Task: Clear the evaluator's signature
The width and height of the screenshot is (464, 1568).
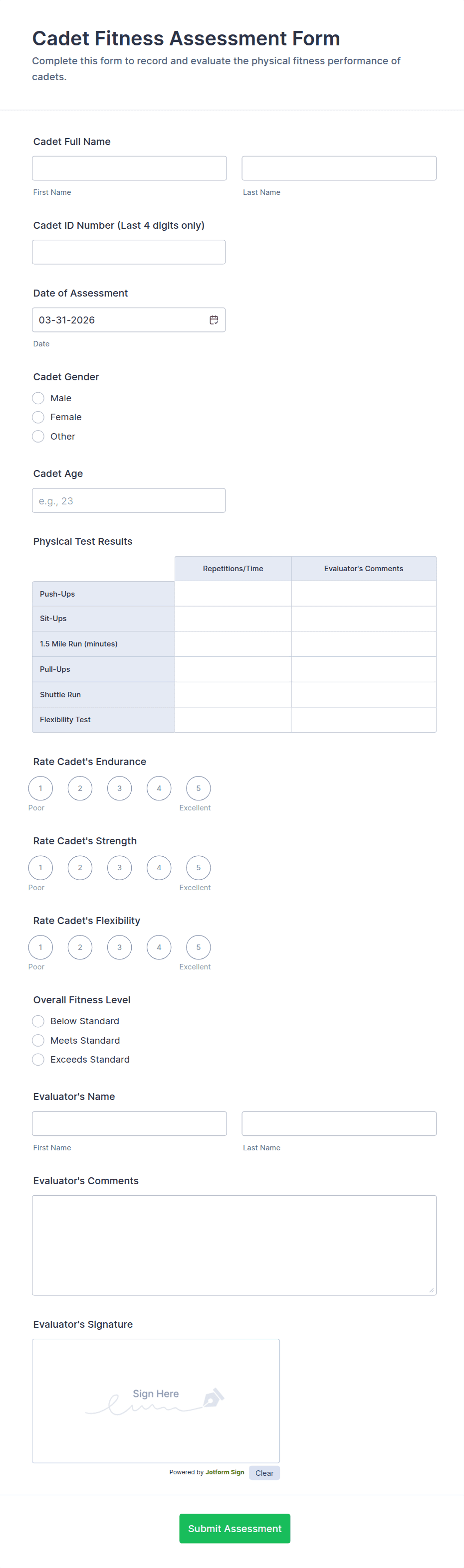Action: [264, 1473]
